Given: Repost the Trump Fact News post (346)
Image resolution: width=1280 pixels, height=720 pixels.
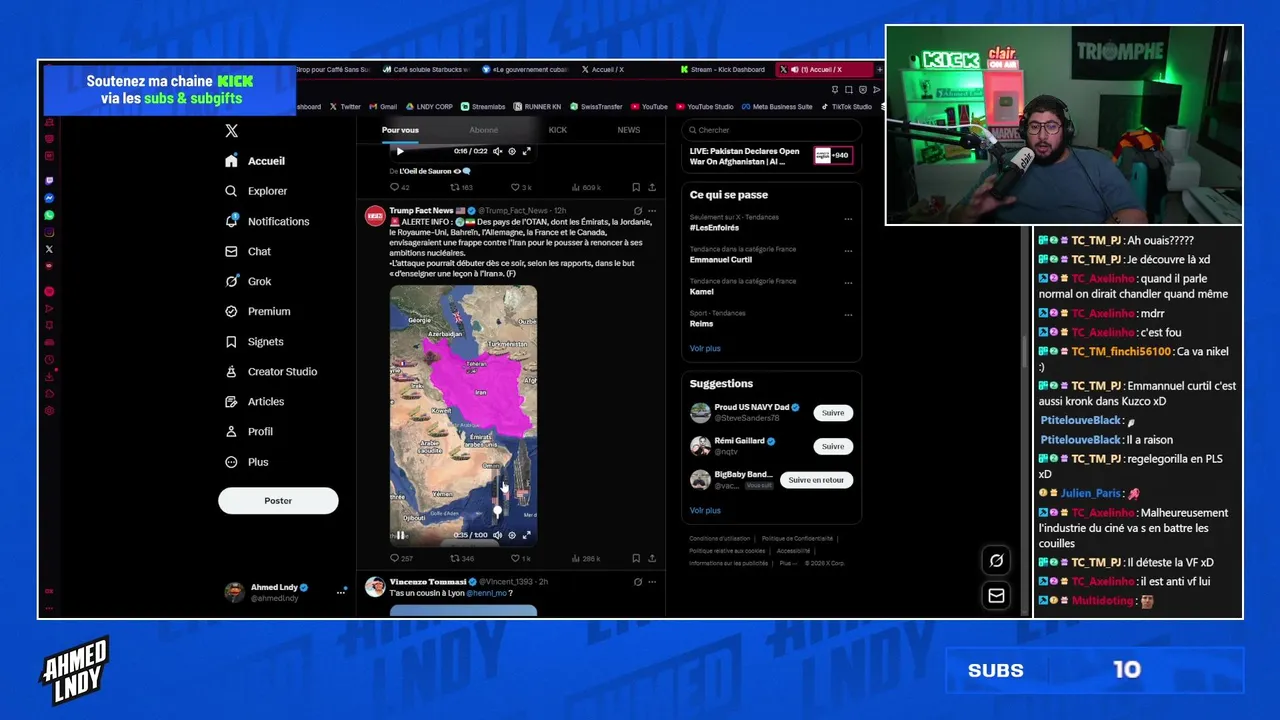Looking at the screenshot, I should pos(462,558).
